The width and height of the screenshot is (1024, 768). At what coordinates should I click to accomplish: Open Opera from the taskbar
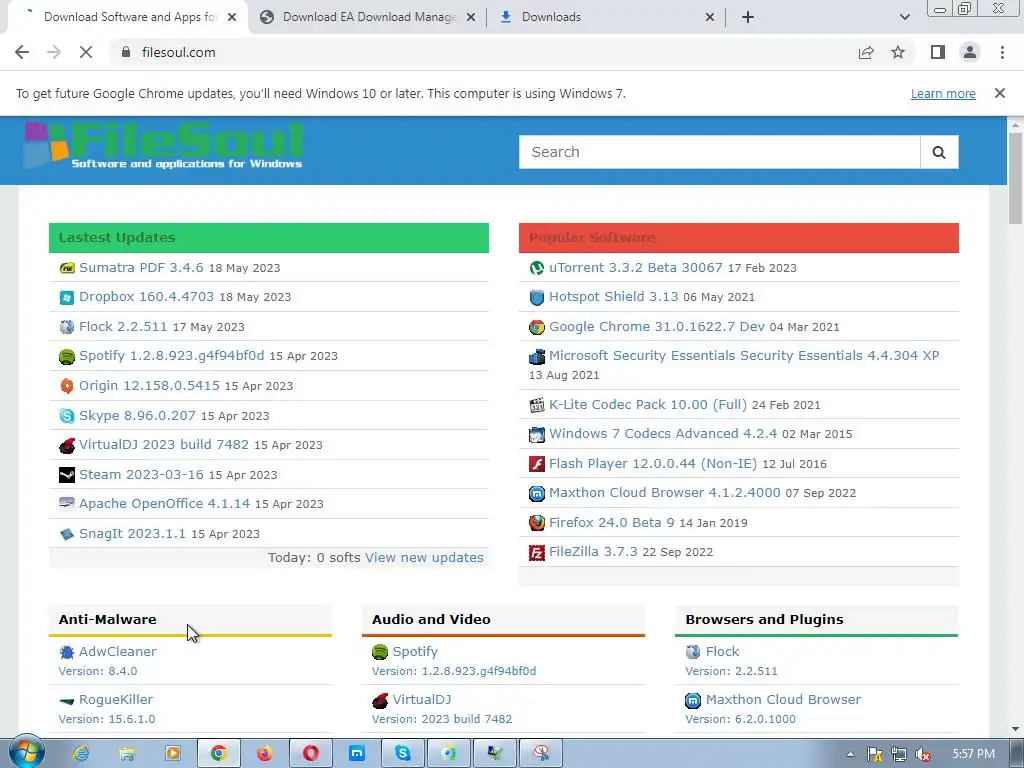pos(311,753)
